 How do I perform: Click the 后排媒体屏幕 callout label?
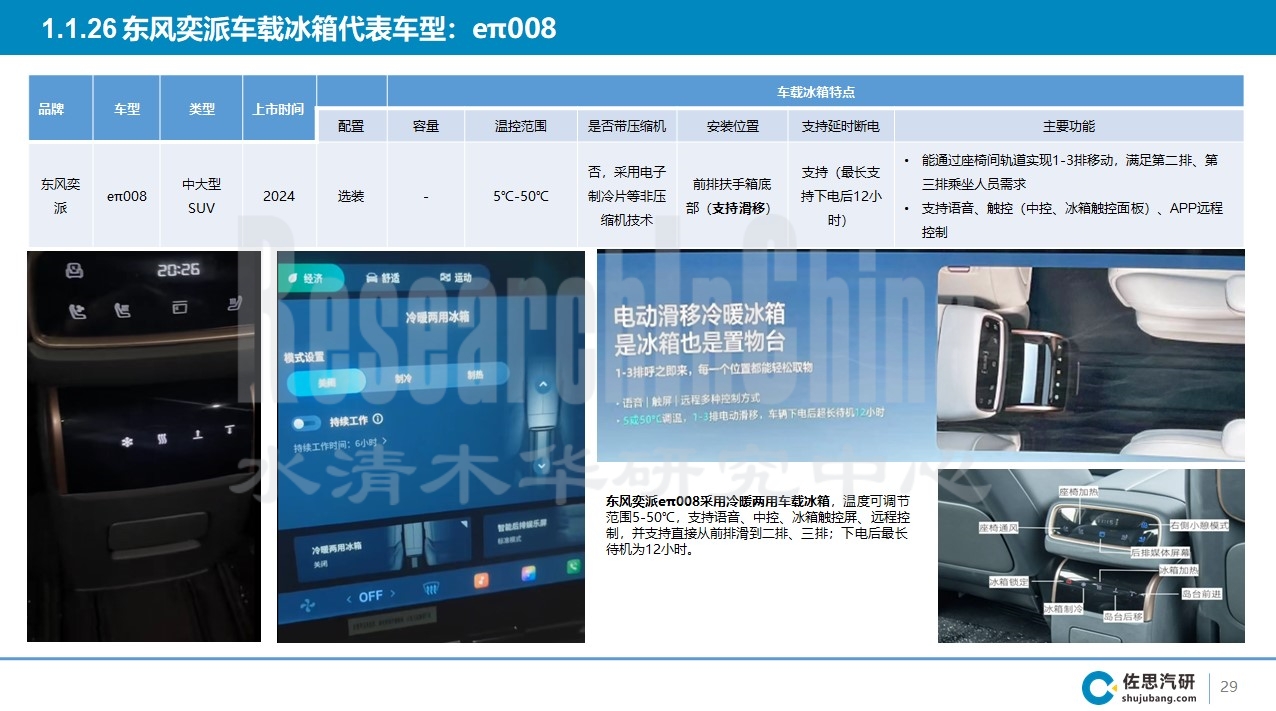point(1158,552)
